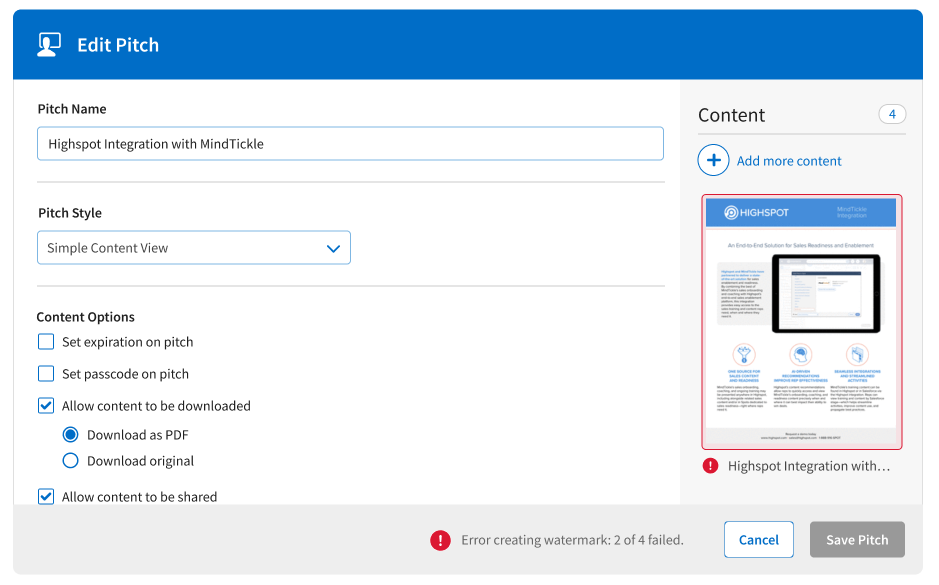This screenshot has width=939, height=585.
Task: Click the Highspot Integration with… content title
Action: 809,466
